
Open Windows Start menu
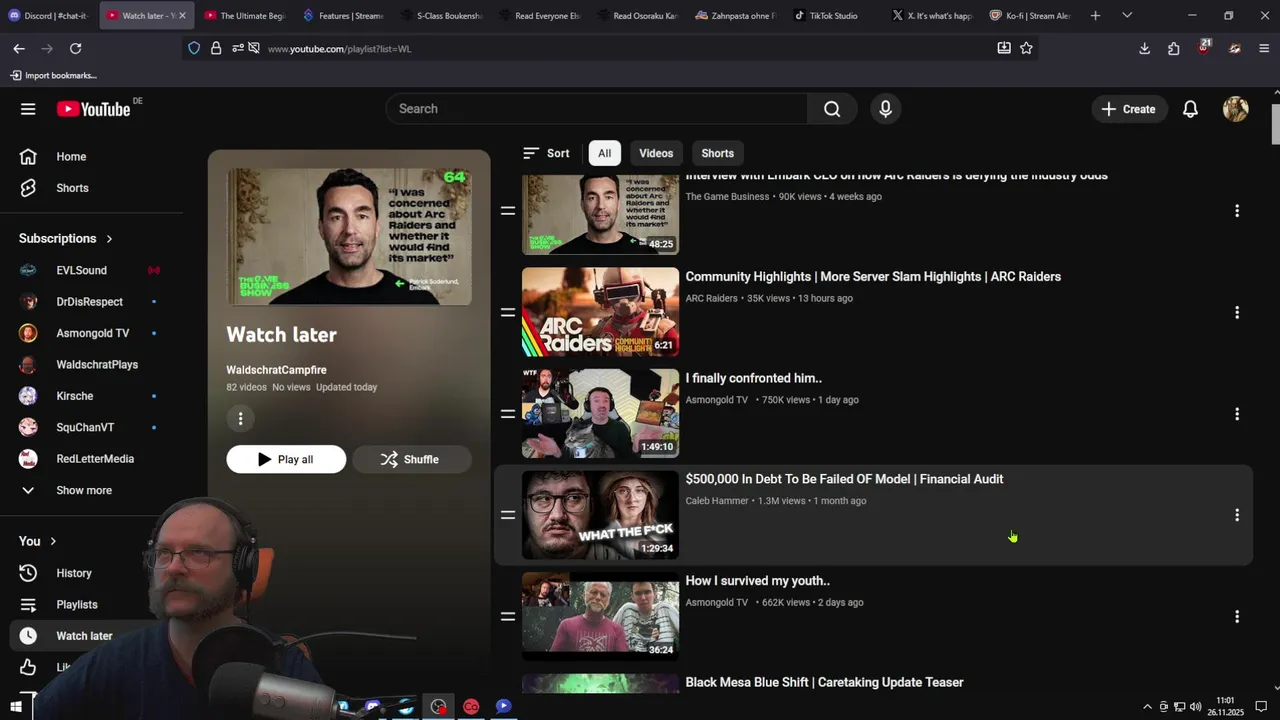click(x=15, y=707)
